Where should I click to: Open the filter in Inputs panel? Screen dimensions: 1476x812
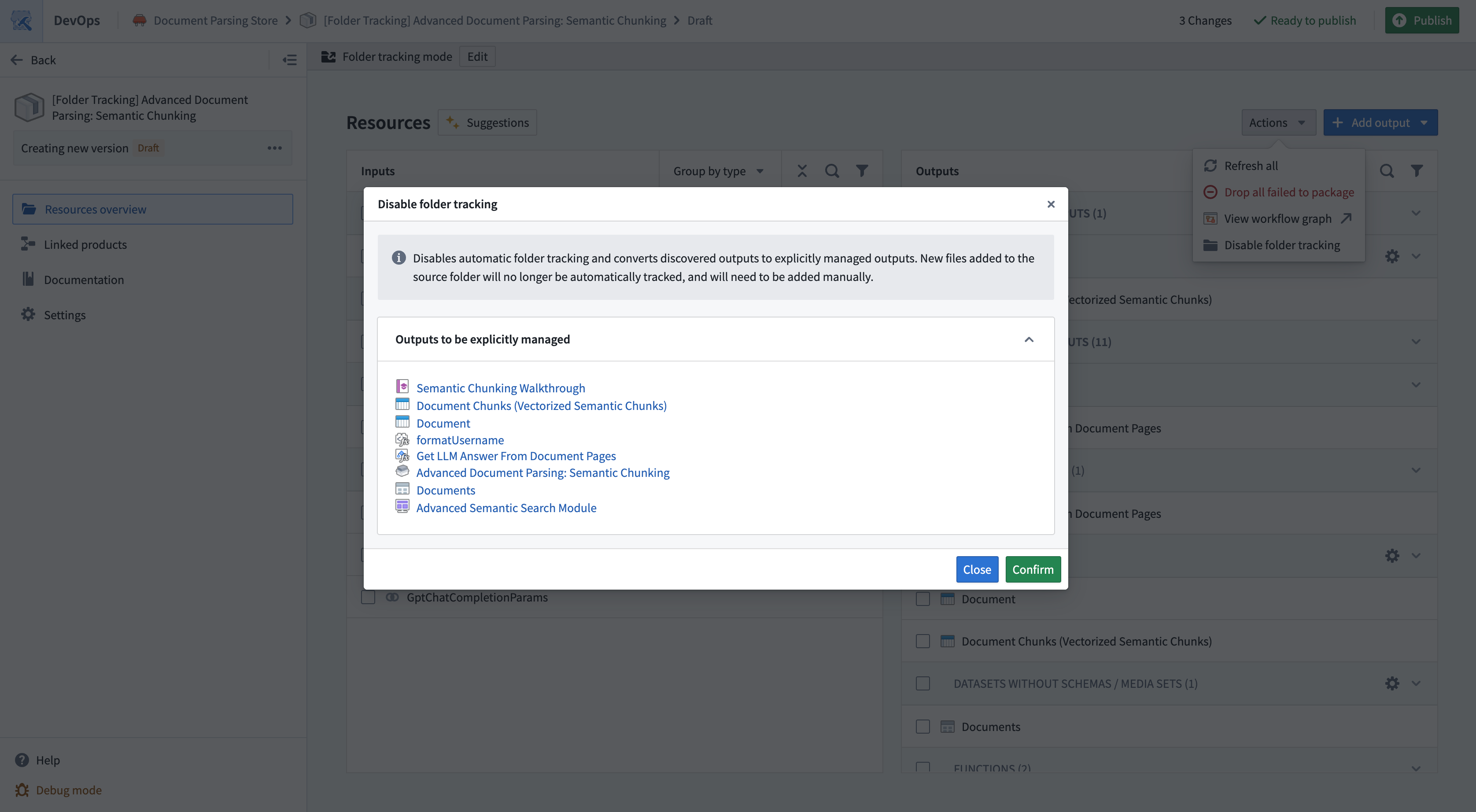click(x=862, y=171)
